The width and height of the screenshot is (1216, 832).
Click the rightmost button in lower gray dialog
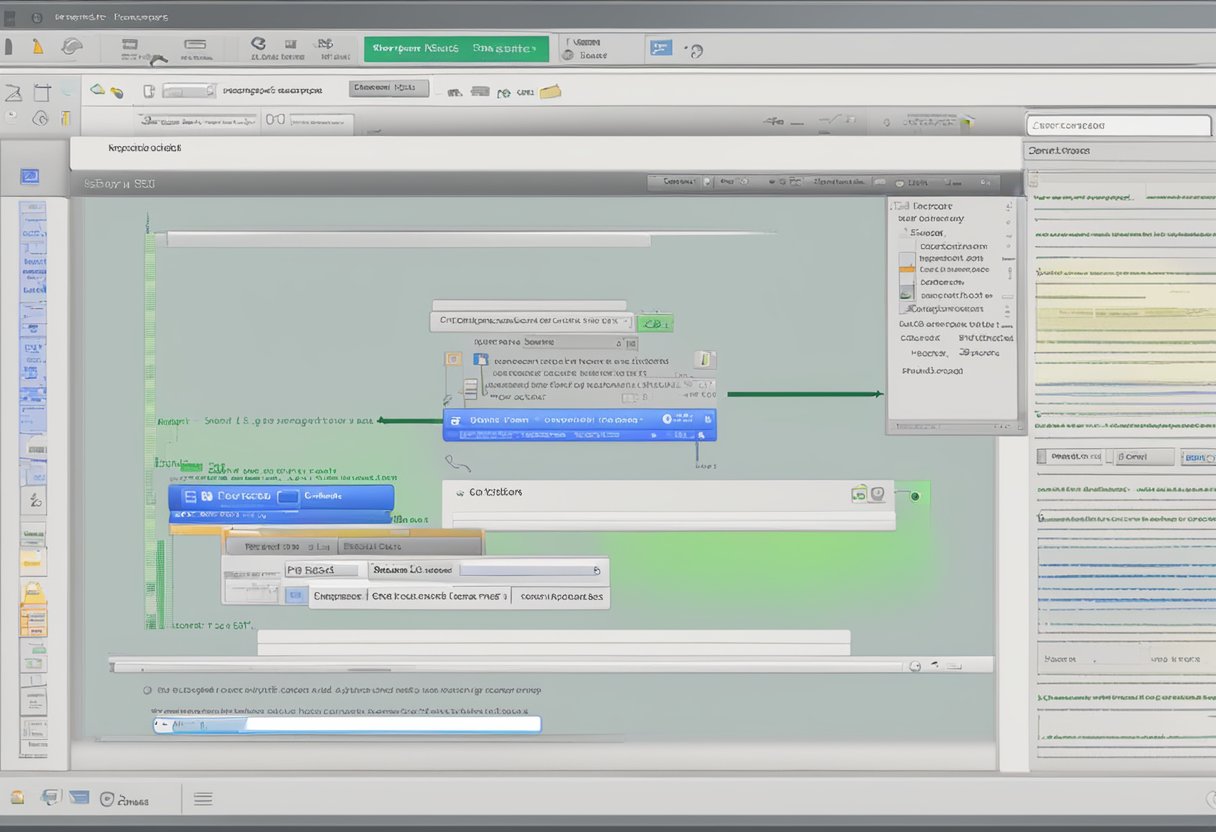pos(561,596)
